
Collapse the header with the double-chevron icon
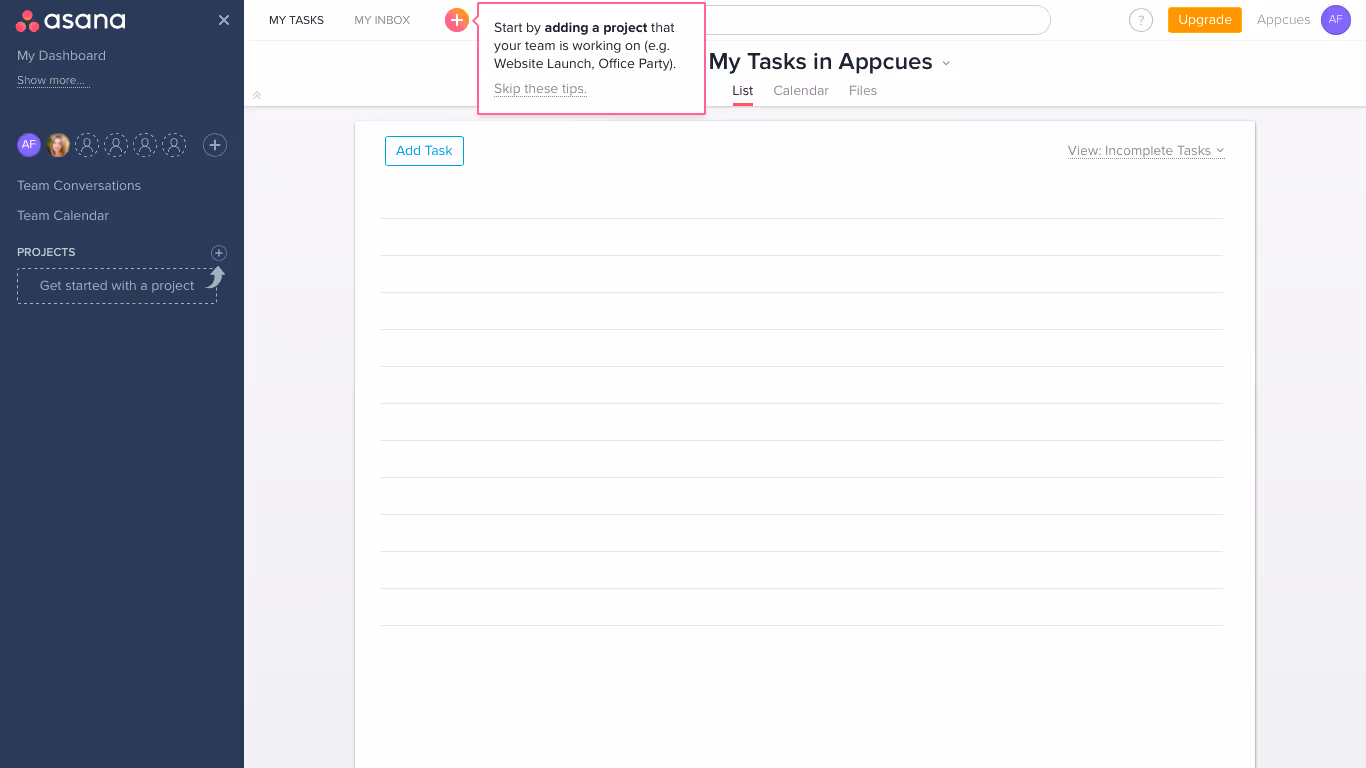tap(257, 95)
